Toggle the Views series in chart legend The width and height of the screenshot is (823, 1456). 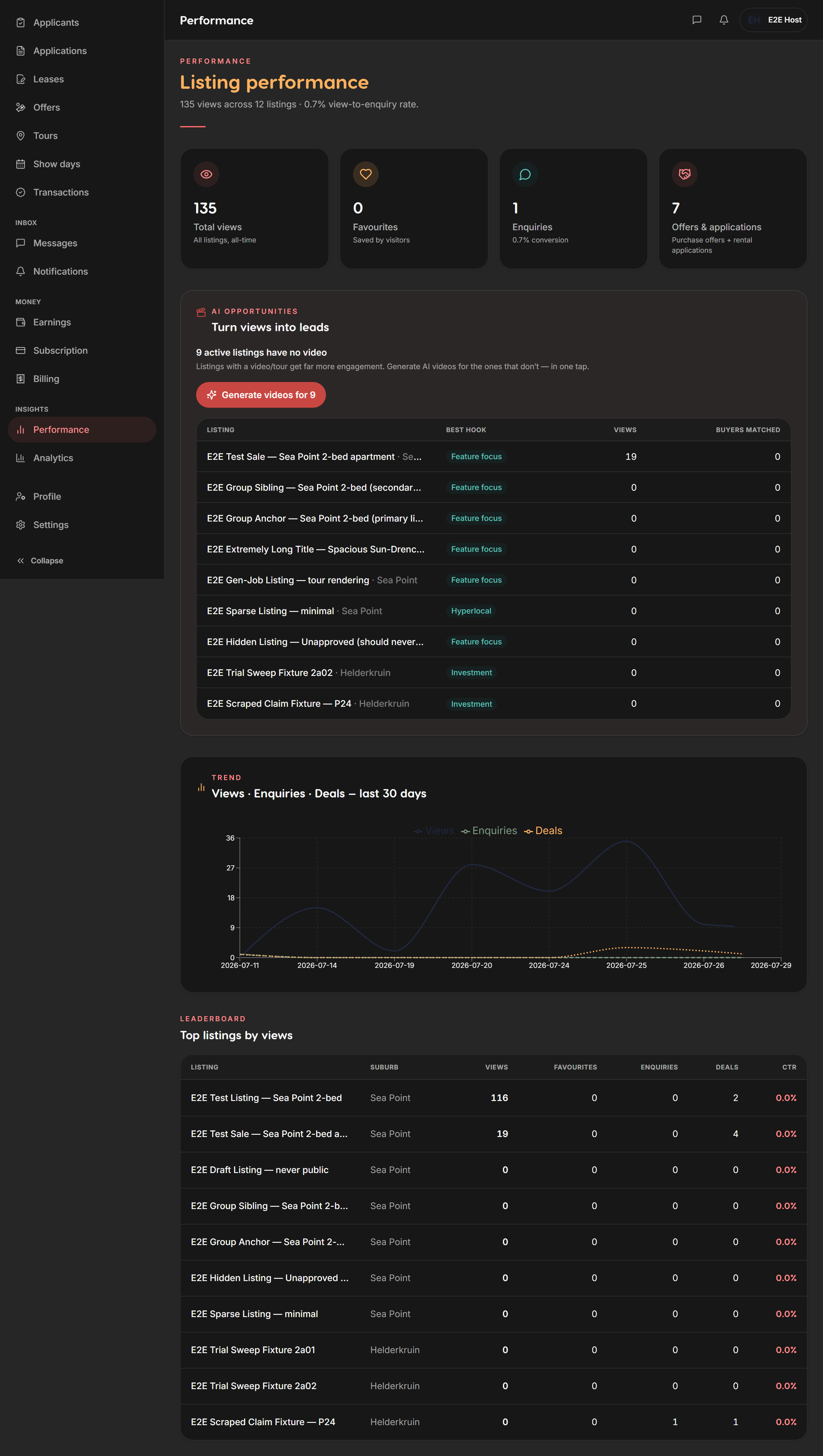click(x=434, y=830)
